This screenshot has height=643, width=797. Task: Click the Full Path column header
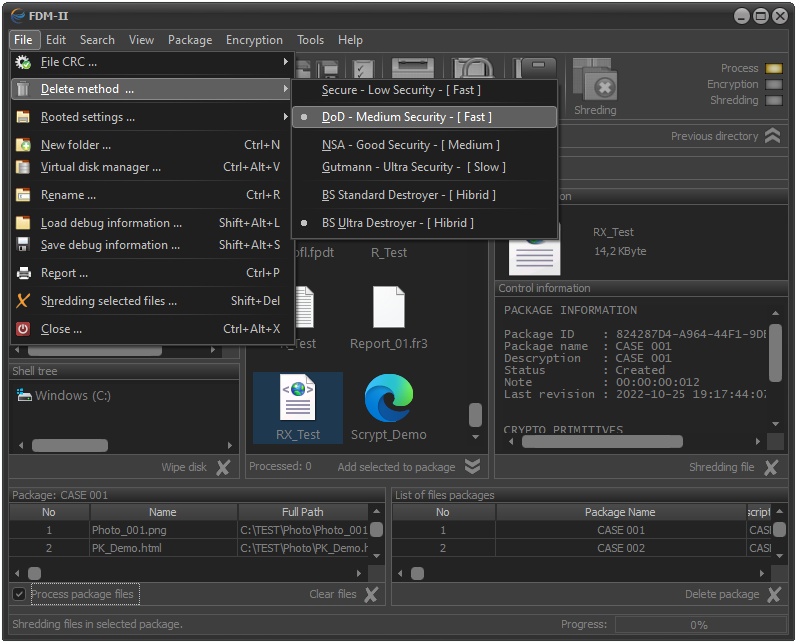tap(303, 512)
